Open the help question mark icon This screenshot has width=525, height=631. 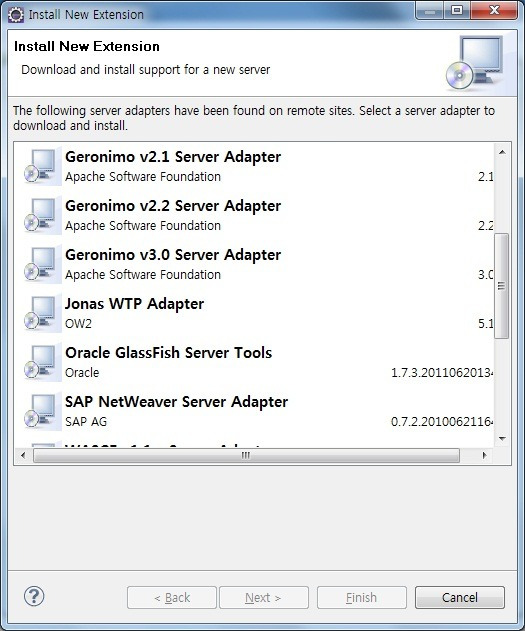click(x=34, y=596)
